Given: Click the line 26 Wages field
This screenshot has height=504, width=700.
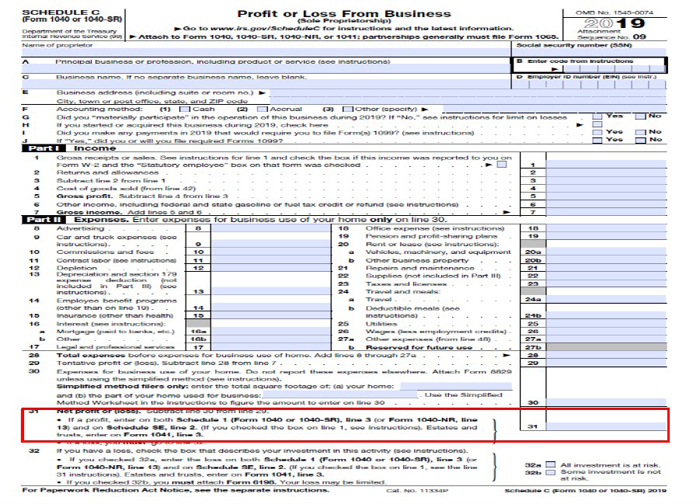Looking at the screenshot, I should click(607, 331).
